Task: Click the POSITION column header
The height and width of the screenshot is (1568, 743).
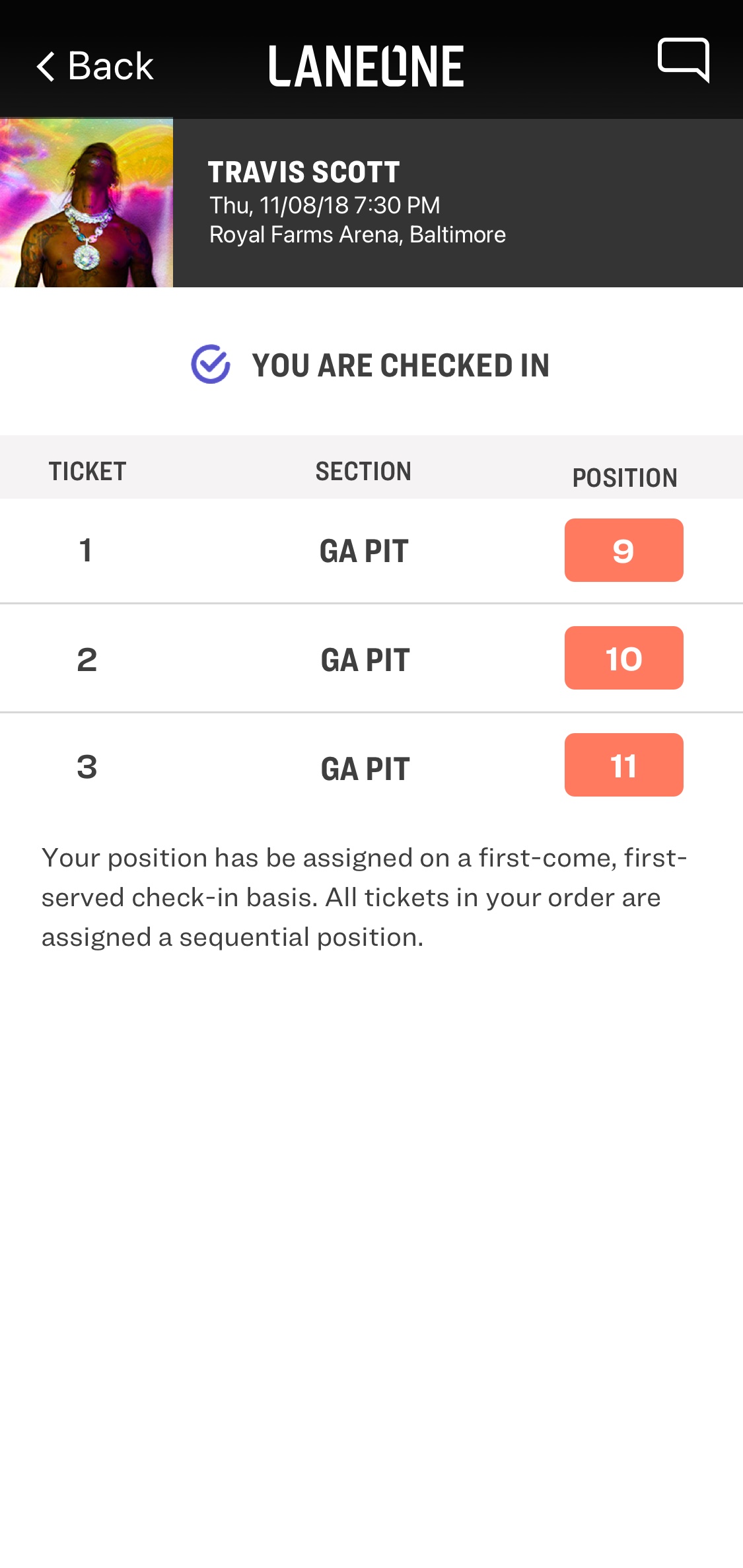Action: (x=625, y=478)
